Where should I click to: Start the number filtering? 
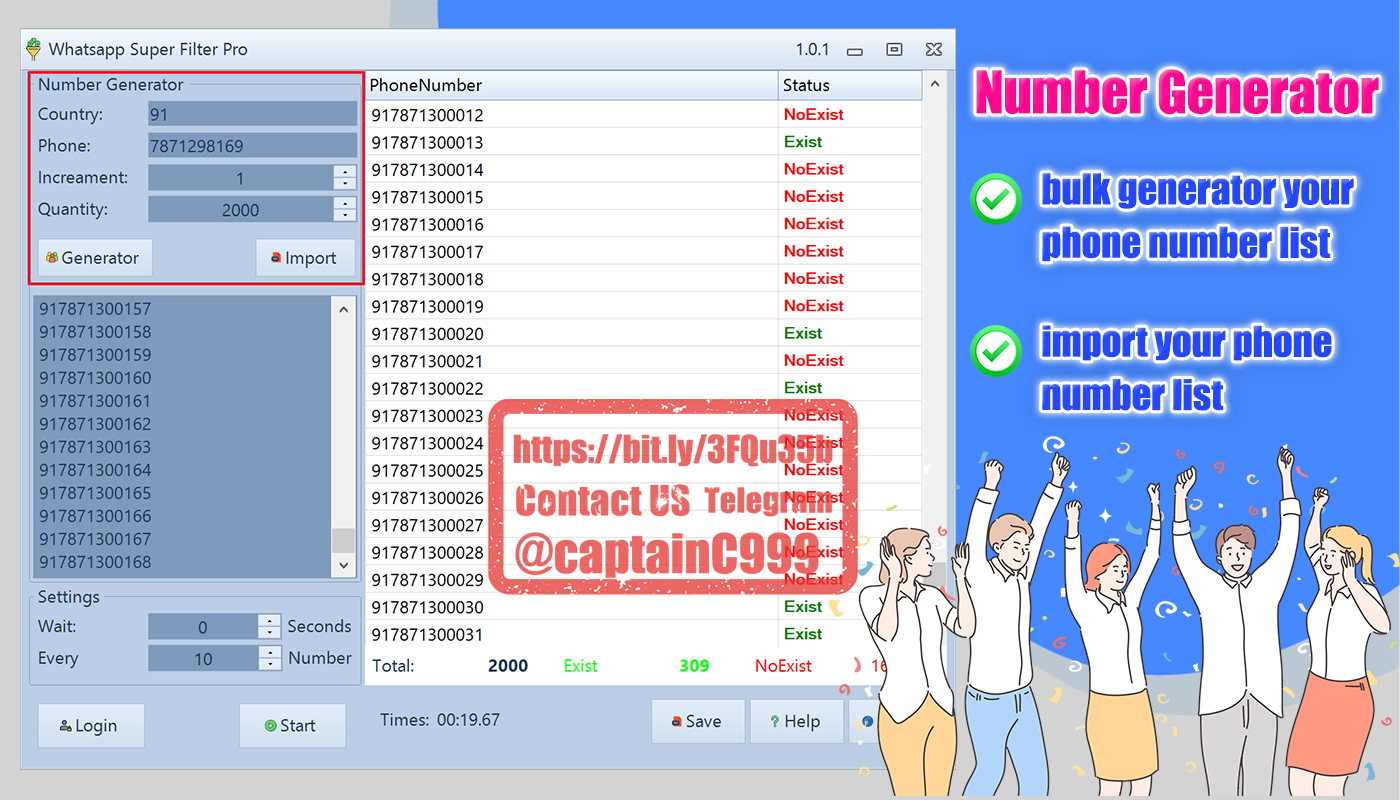[292, 726]
